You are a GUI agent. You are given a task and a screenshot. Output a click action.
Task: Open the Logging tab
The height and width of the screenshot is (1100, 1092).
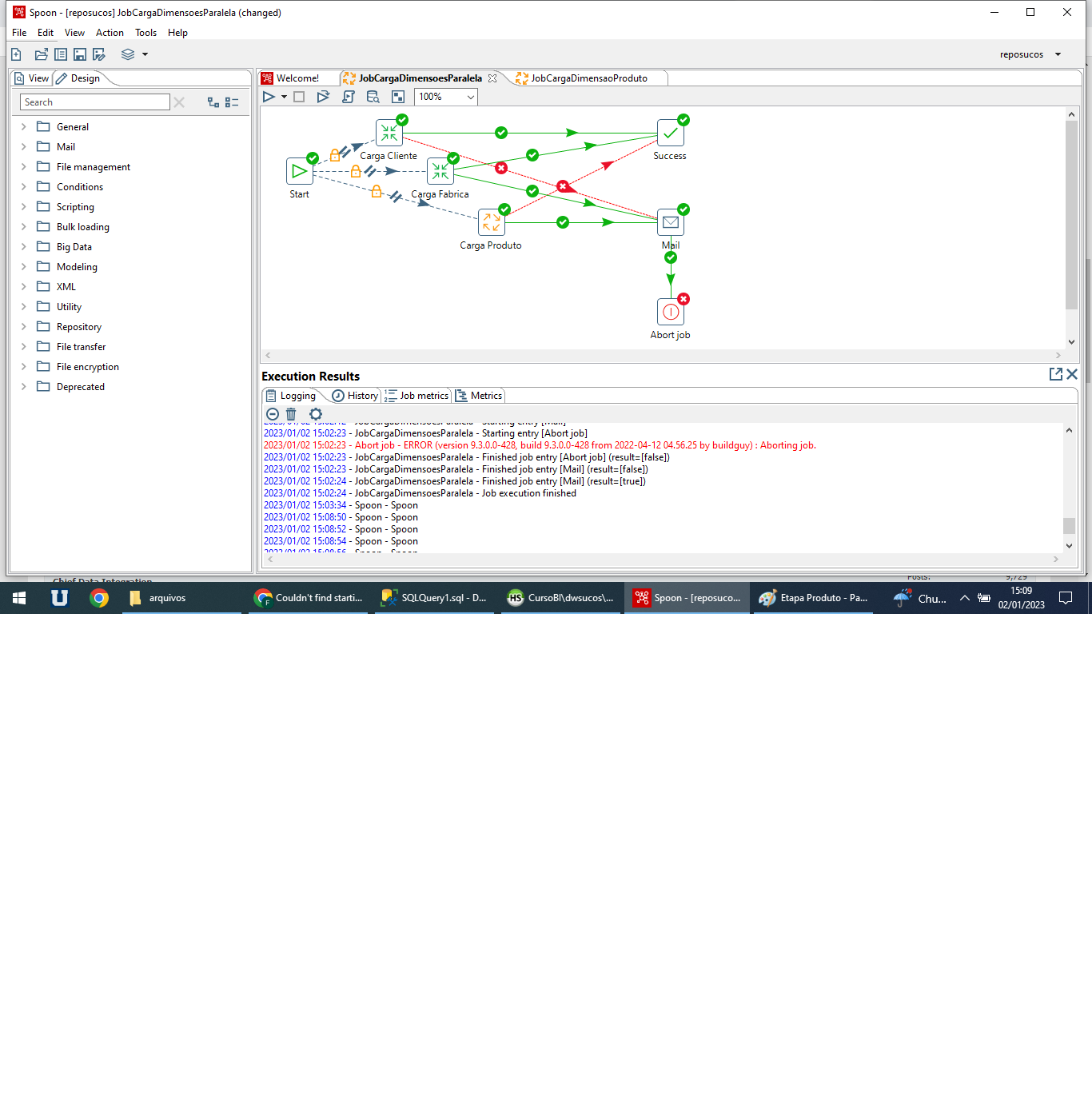(x=291, y=396)
